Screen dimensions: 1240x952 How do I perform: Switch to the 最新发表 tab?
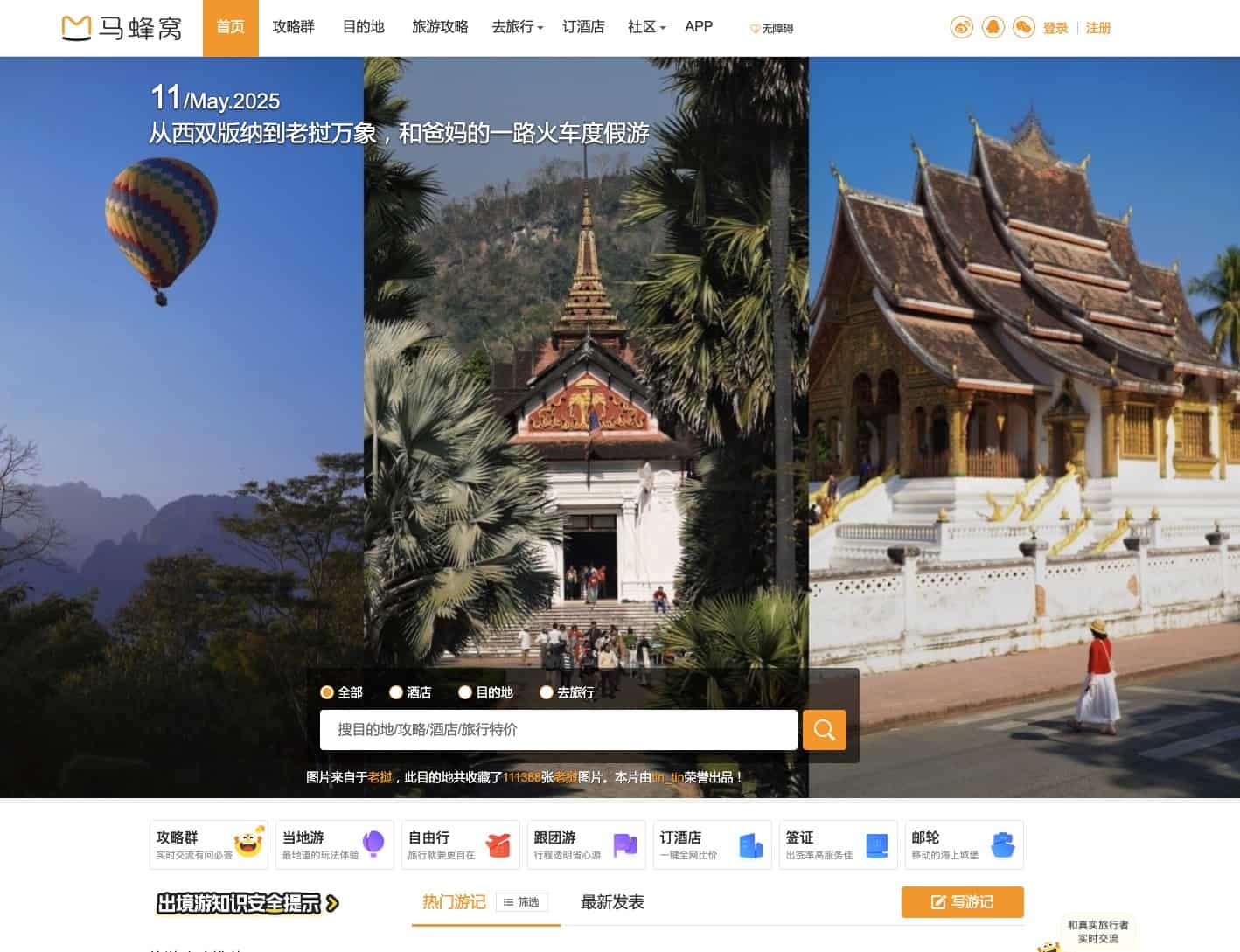coord(612,902)
